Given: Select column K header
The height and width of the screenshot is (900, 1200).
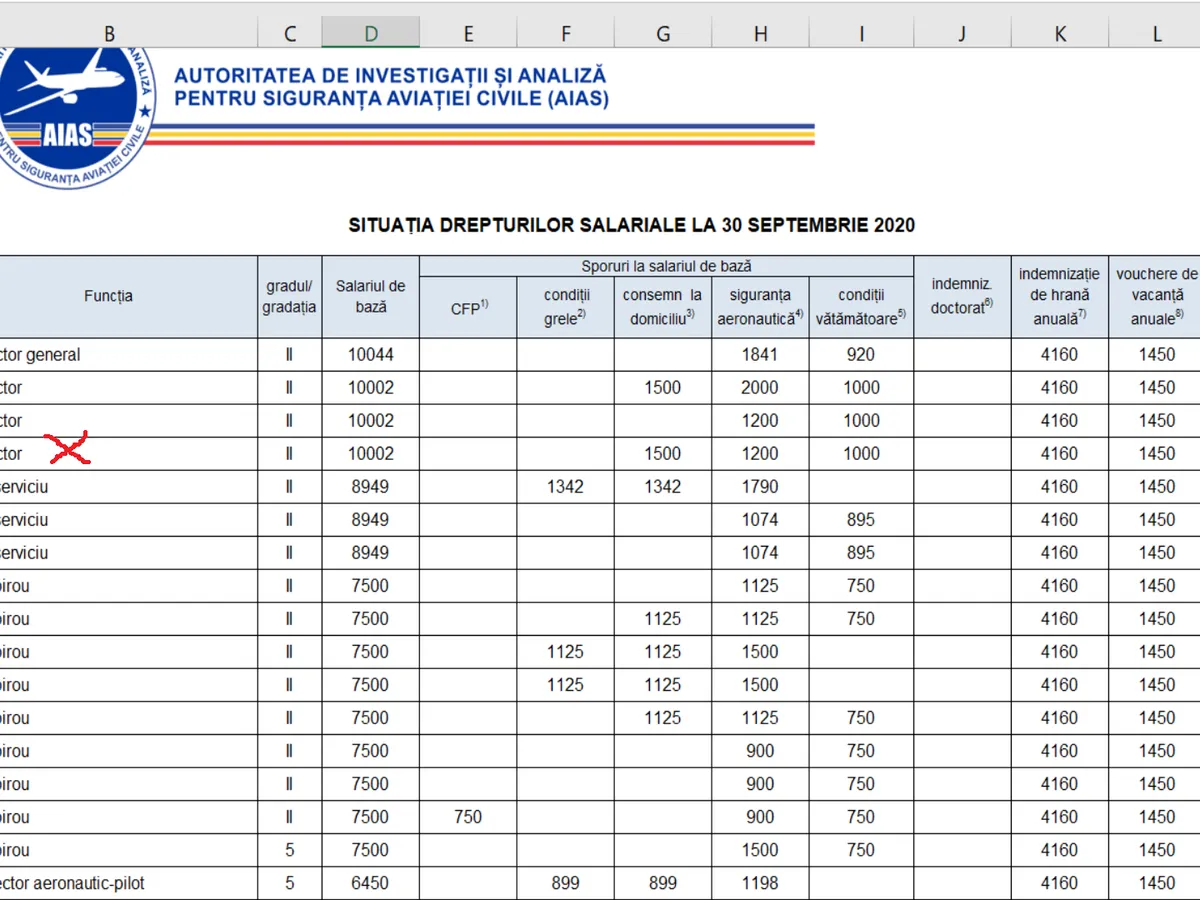Looking at the screenshot, I should pos(1059,33).
